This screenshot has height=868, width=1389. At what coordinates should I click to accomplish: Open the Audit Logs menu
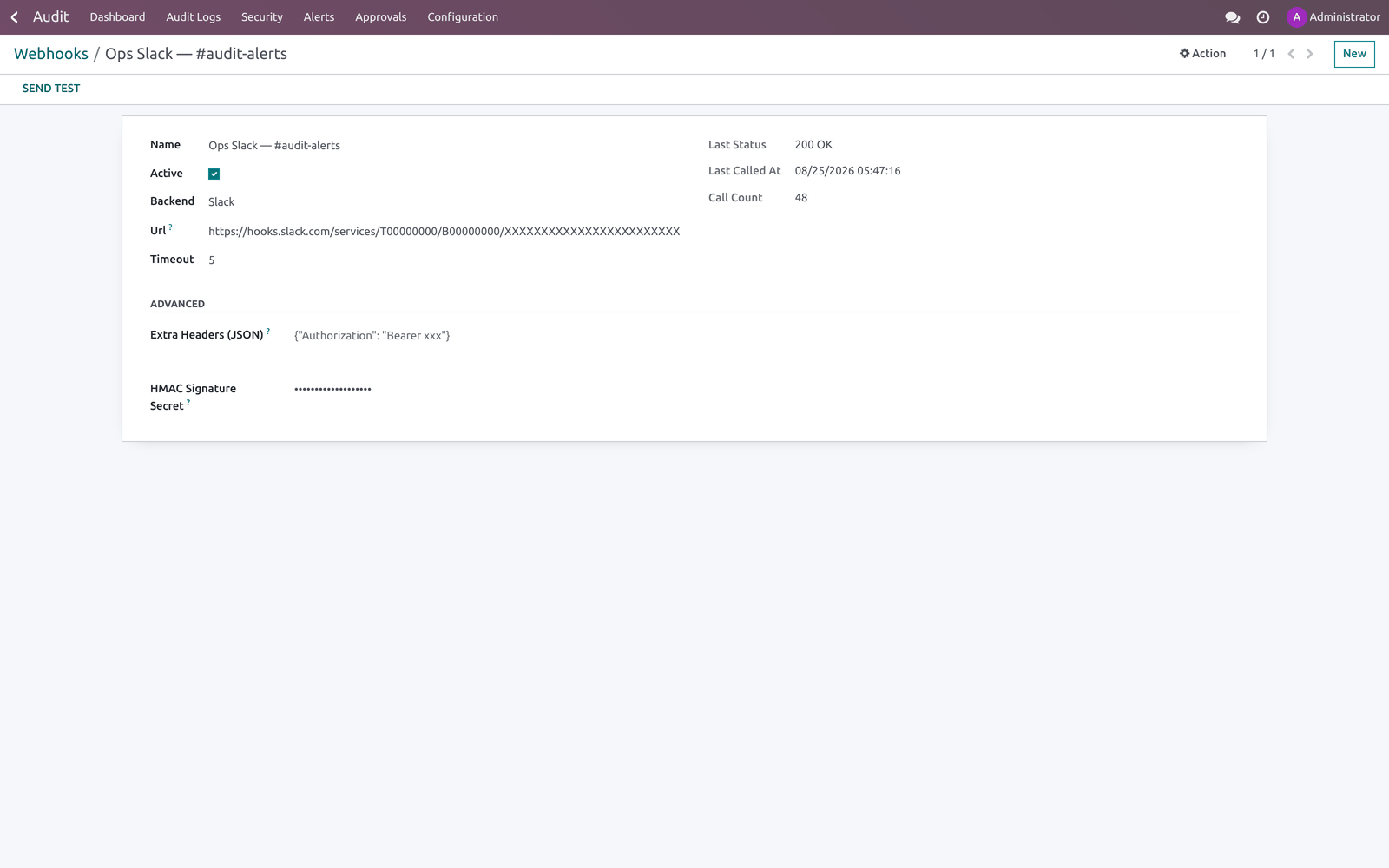(193, 17)
